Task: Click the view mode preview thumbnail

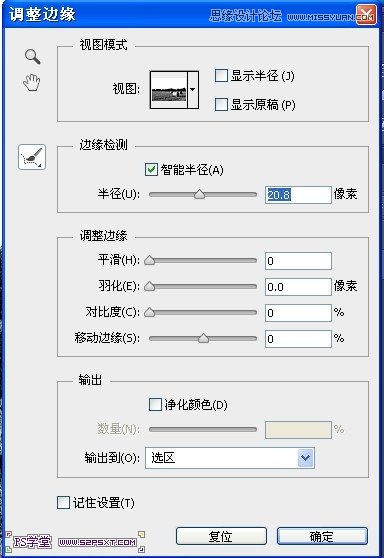Action: [169, 90]
